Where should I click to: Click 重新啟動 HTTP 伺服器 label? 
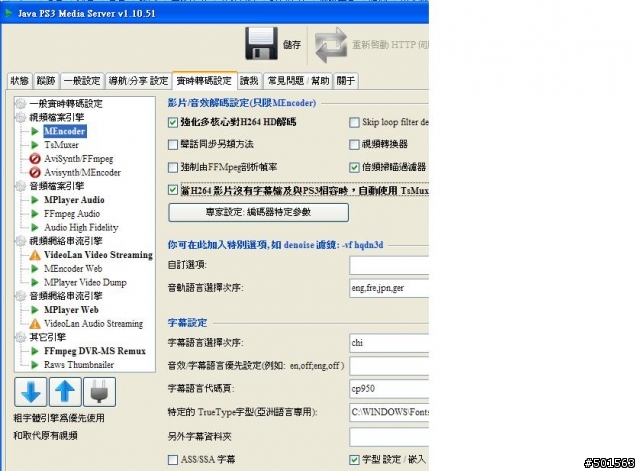click(390, 44)
